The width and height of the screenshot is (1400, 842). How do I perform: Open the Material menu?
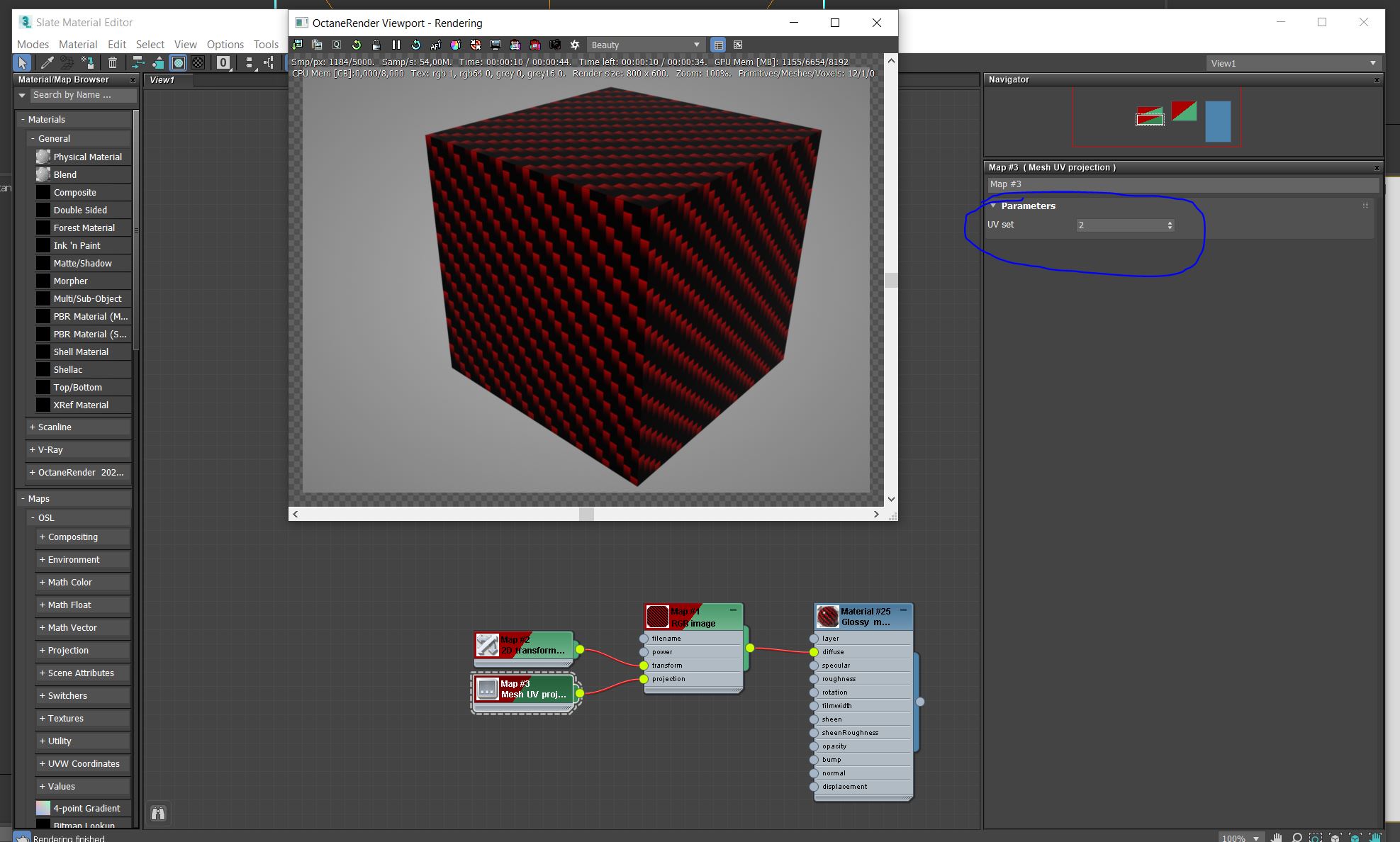(78, 44)
